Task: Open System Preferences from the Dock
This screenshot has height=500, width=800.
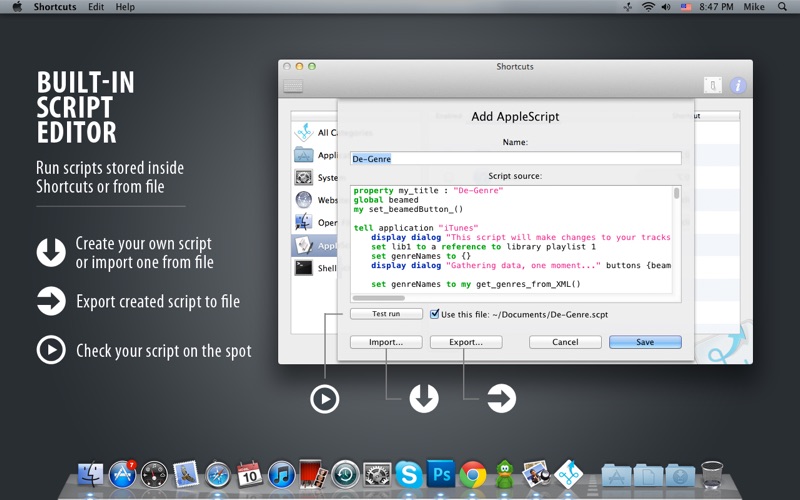Action: point(377,474)
